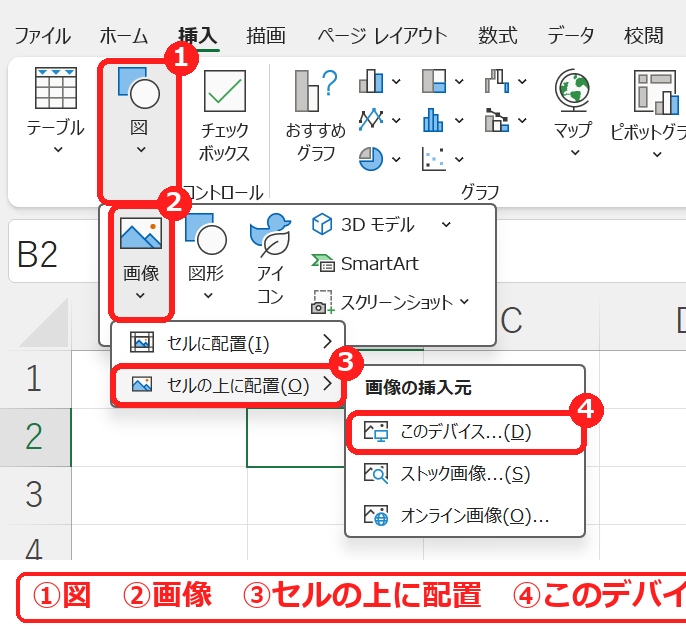Expand scatter chart dropdown arrow

click(459, 159)
